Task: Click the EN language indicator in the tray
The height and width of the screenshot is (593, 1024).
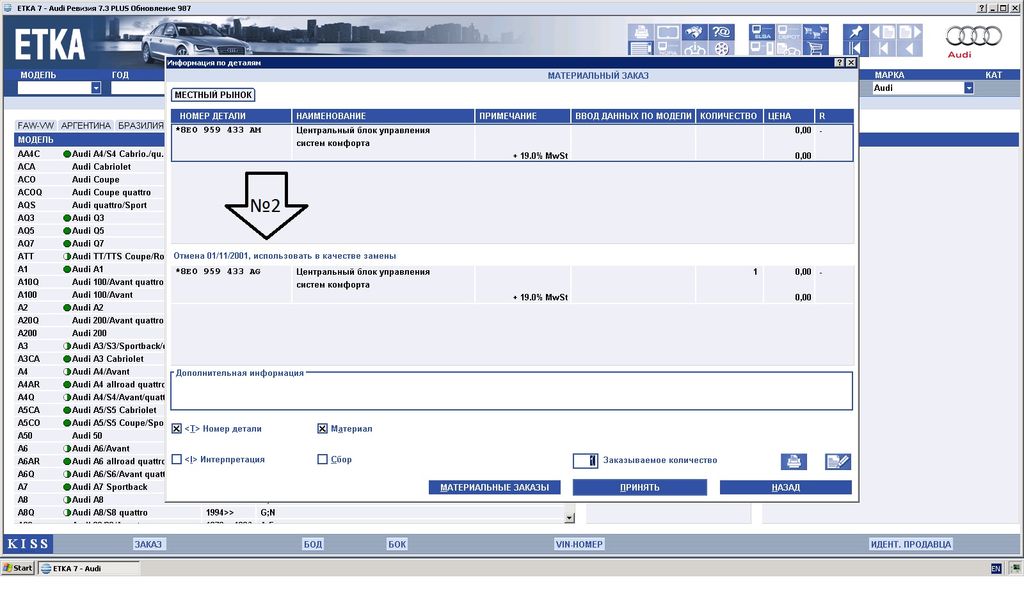Action: pyautogui.click(x=996, y=569)
